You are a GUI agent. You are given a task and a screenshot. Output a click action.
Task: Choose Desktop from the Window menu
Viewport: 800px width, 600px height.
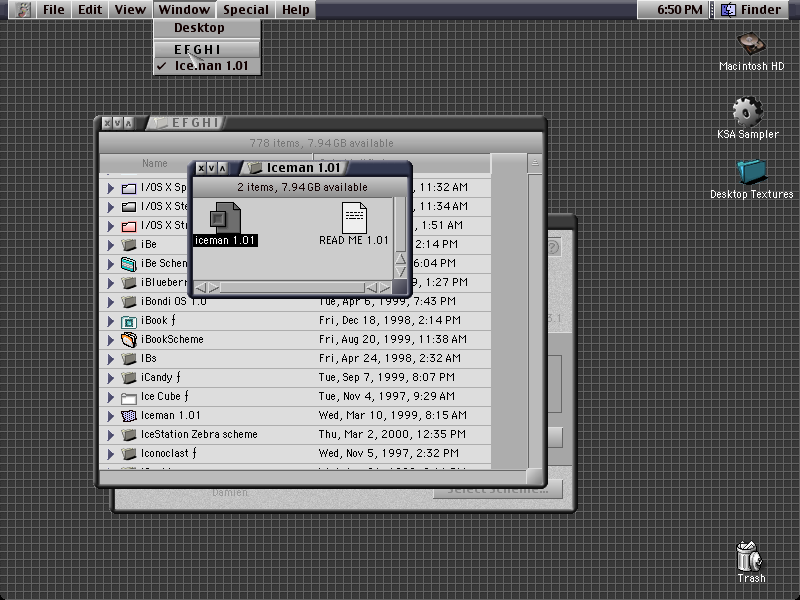(207, 28)
